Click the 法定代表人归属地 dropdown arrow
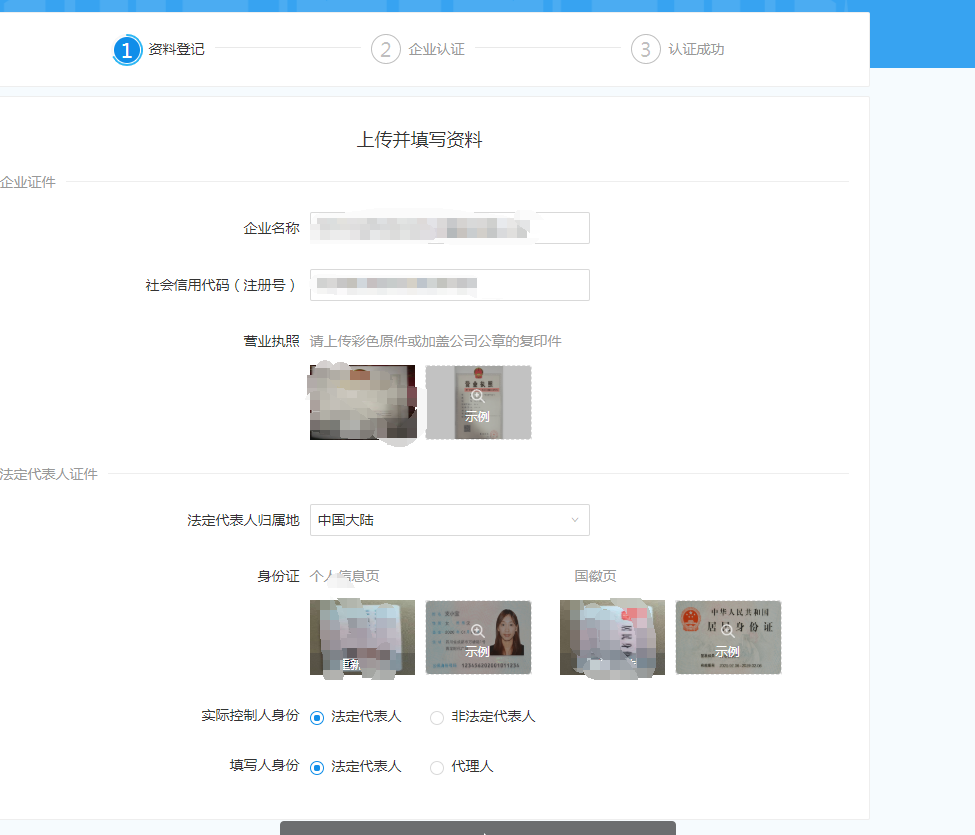 574,520
